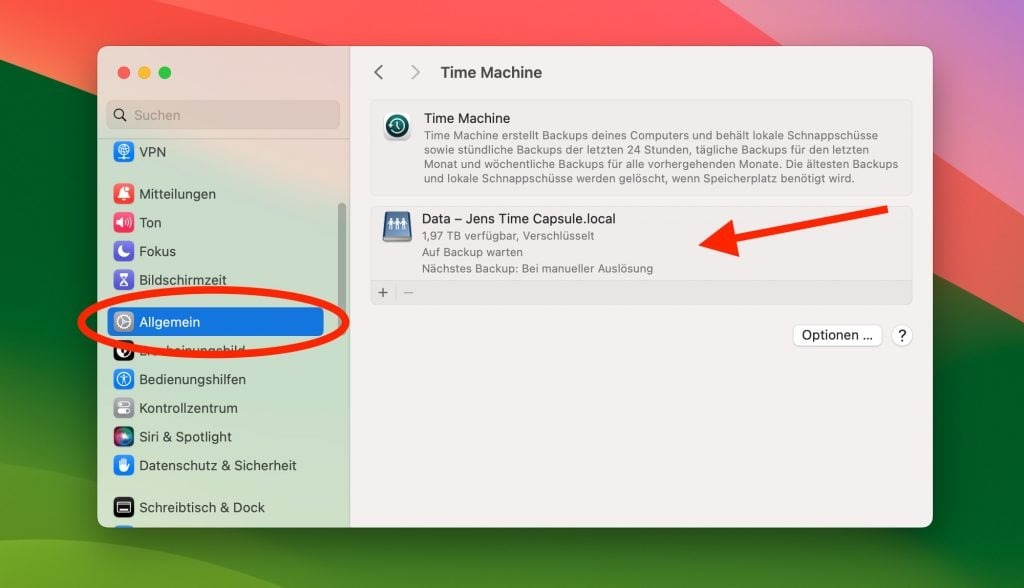Click the Allgemein gear icon
Image resolution: width=1024 pixels, height=588 pixels.
point(123,321)
